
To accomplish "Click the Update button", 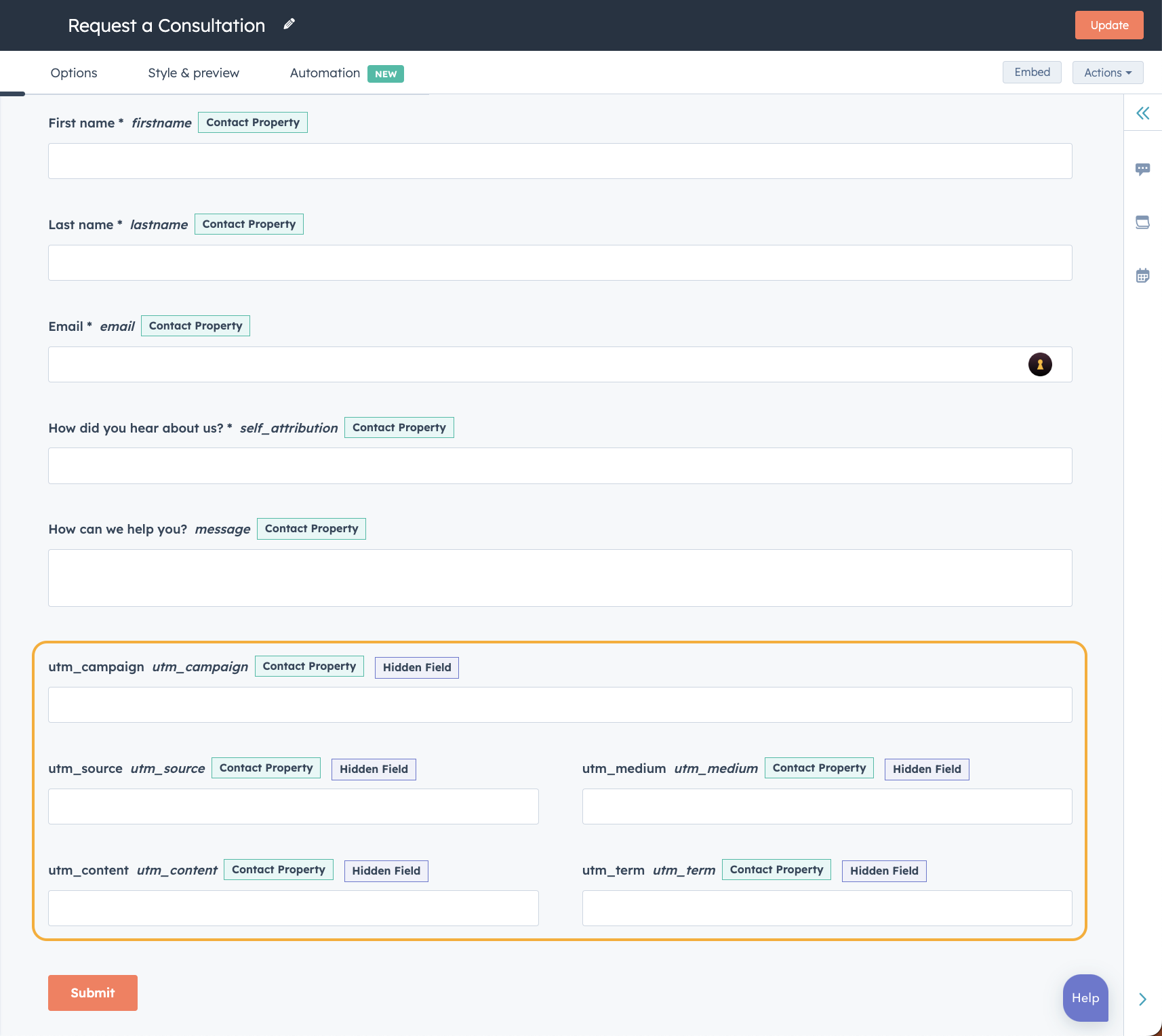I will click(x=1108, y=24).
